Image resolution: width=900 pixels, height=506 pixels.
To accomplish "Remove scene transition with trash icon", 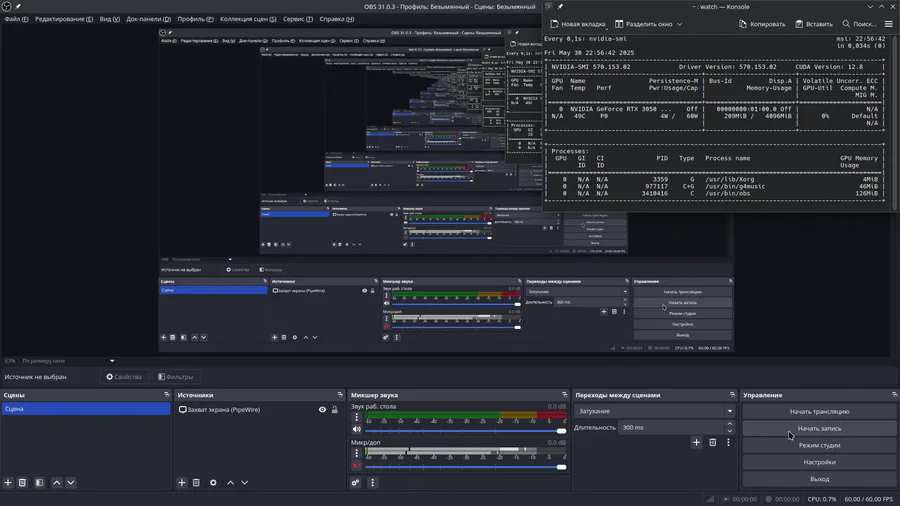I will pos(712,442).
